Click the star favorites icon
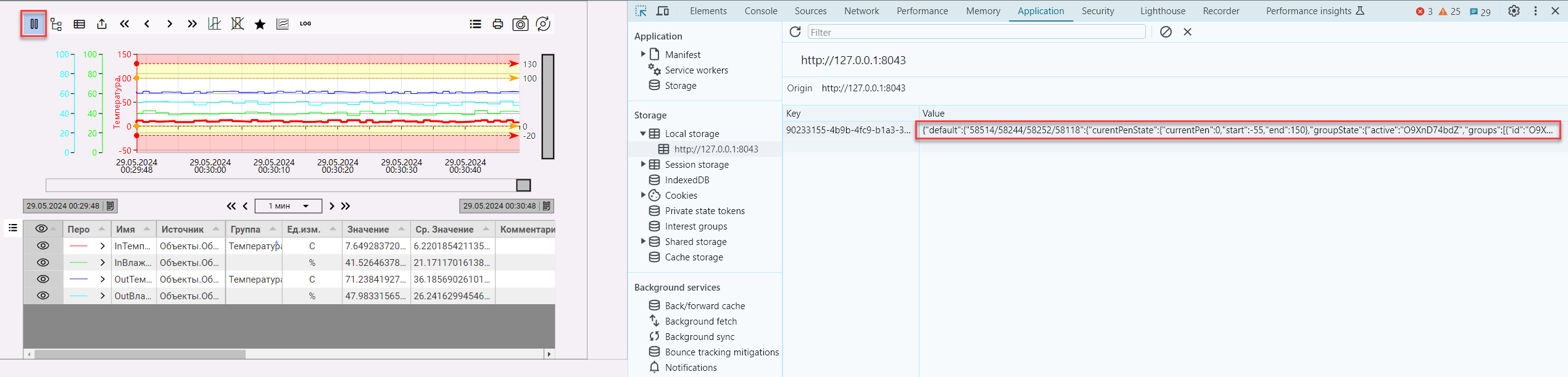 point(260,24)
